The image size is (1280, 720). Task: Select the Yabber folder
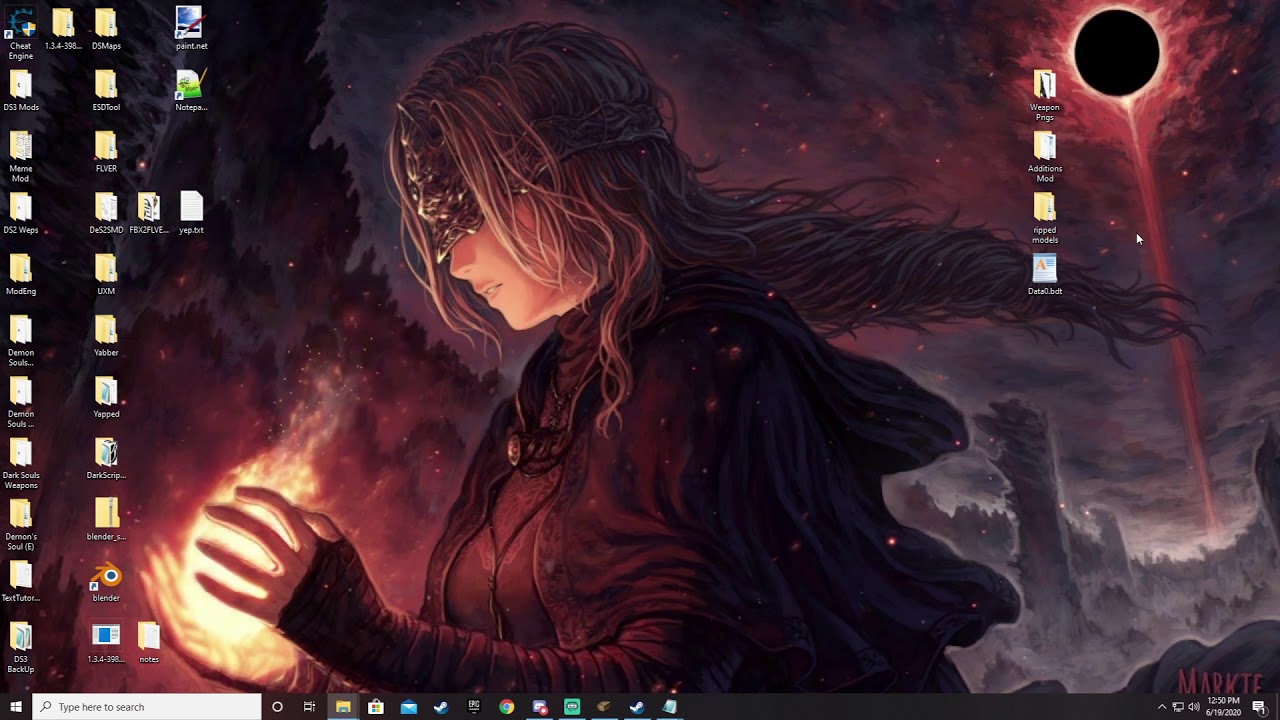pyautogui.click(x=106, y=336)
